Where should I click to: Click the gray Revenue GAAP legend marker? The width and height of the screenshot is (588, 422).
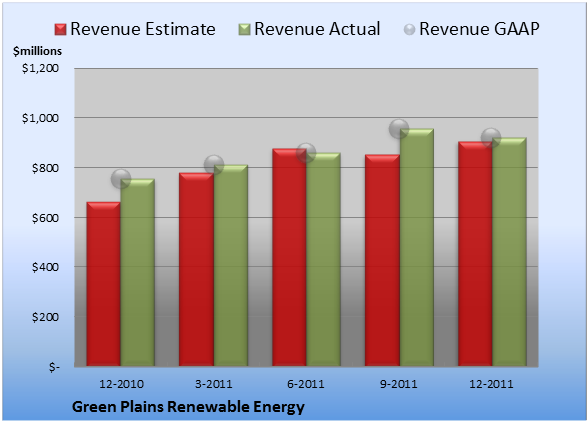(x=410, y=30)
